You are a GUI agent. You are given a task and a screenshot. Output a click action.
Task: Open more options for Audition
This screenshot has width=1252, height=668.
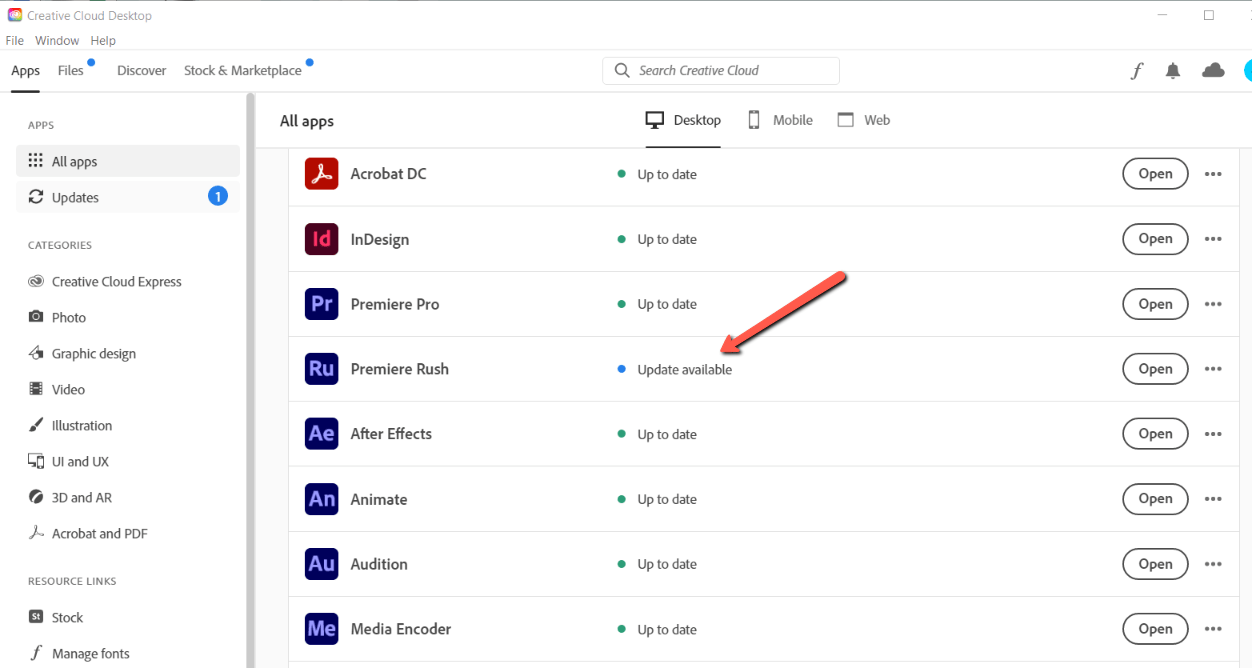click(1213, 564)
